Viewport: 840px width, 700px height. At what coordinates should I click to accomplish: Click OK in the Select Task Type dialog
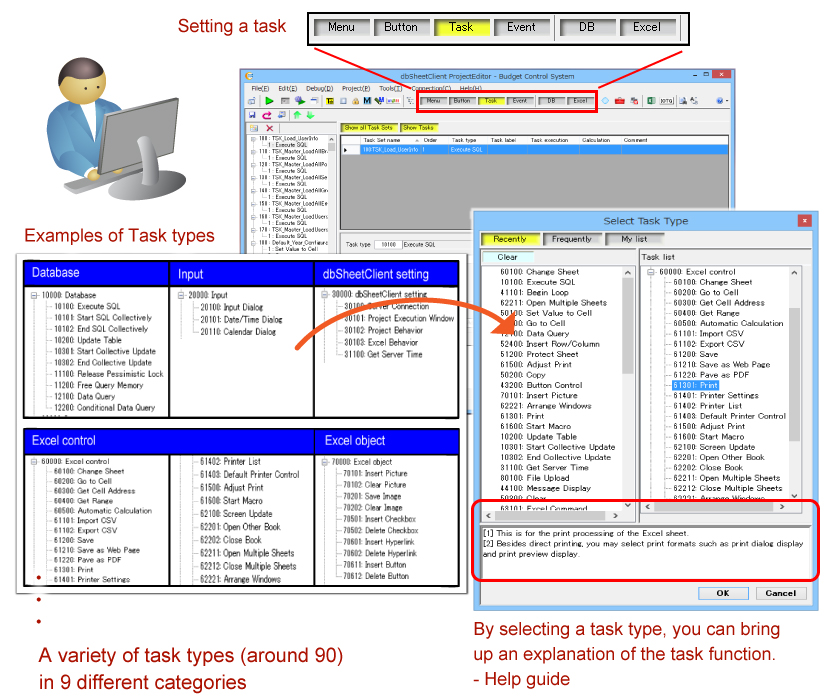click(722, 593)
